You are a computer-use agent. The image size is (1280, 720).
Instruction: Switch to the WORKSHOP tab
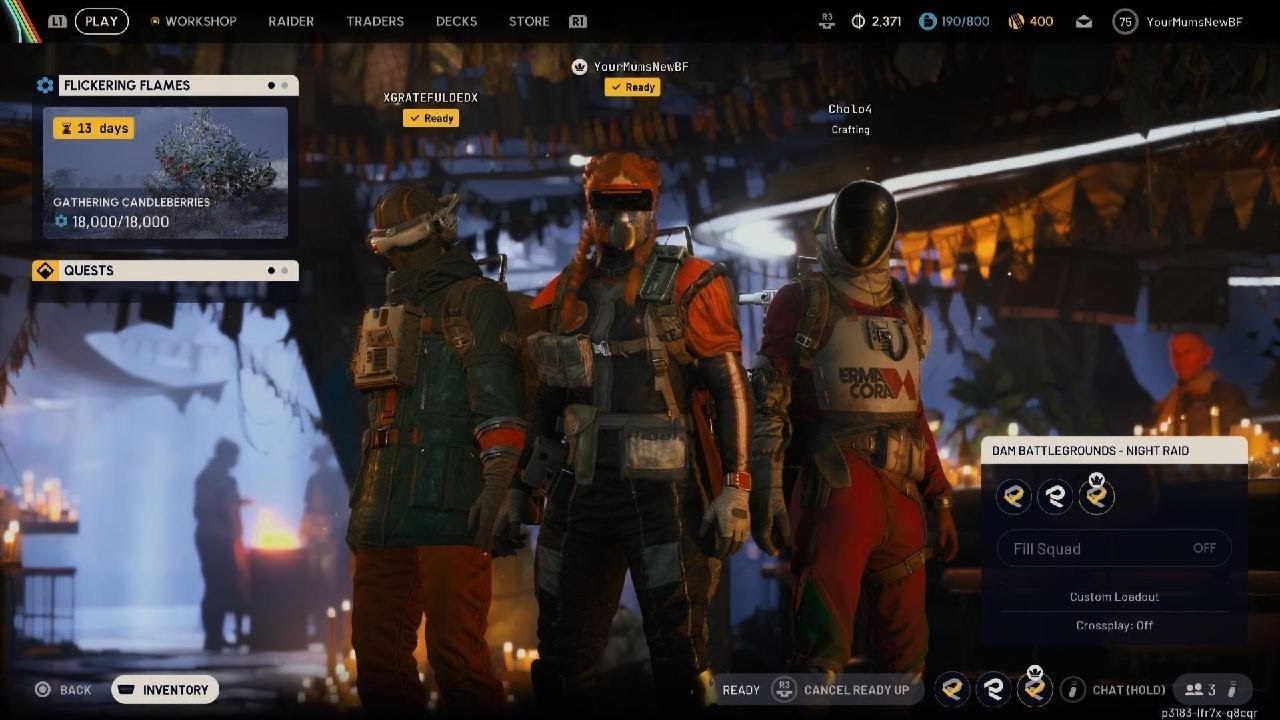(200, 21)
